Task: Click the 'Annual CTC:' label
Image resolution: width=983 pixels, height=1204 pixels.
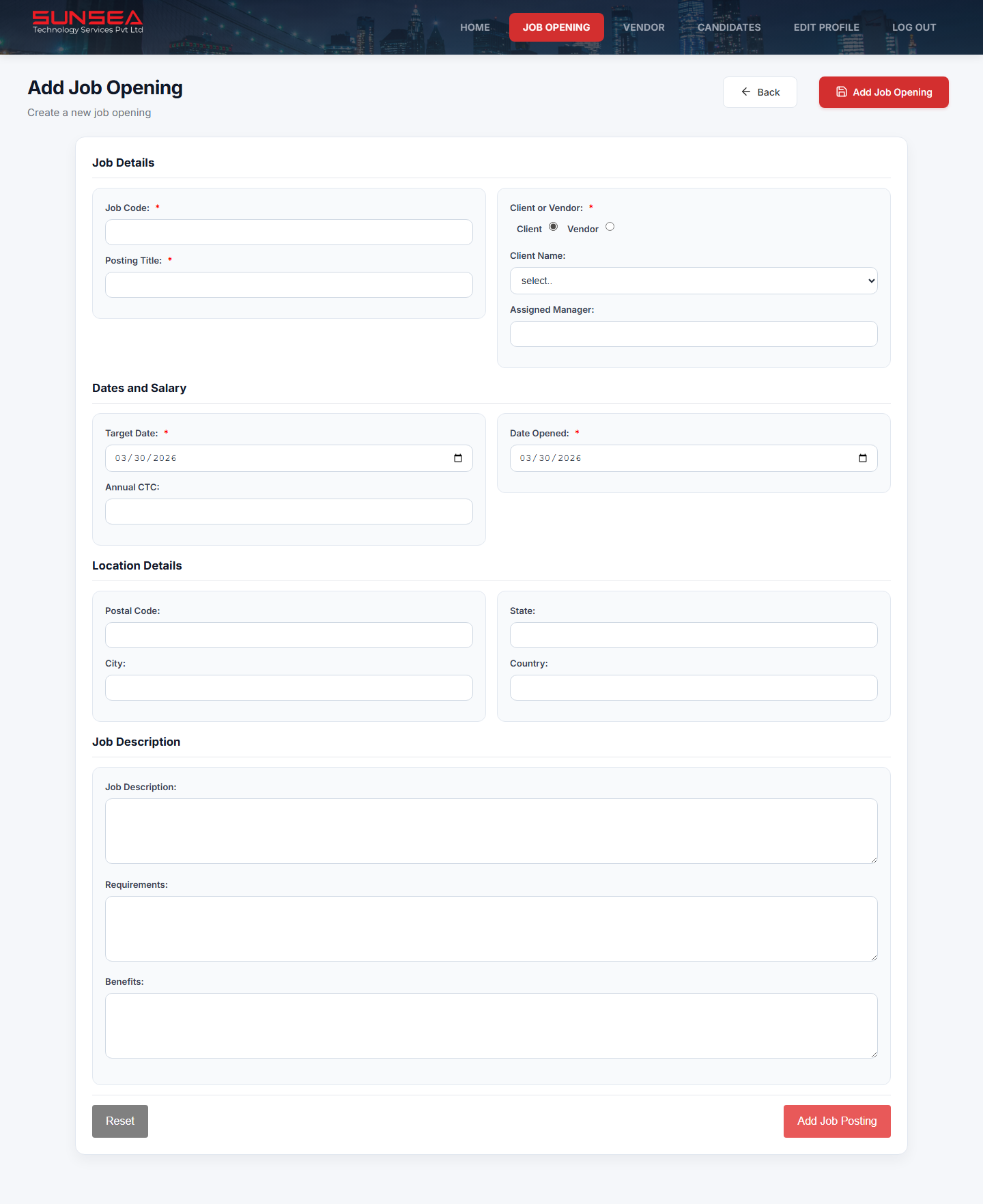Action: (132, 487)
